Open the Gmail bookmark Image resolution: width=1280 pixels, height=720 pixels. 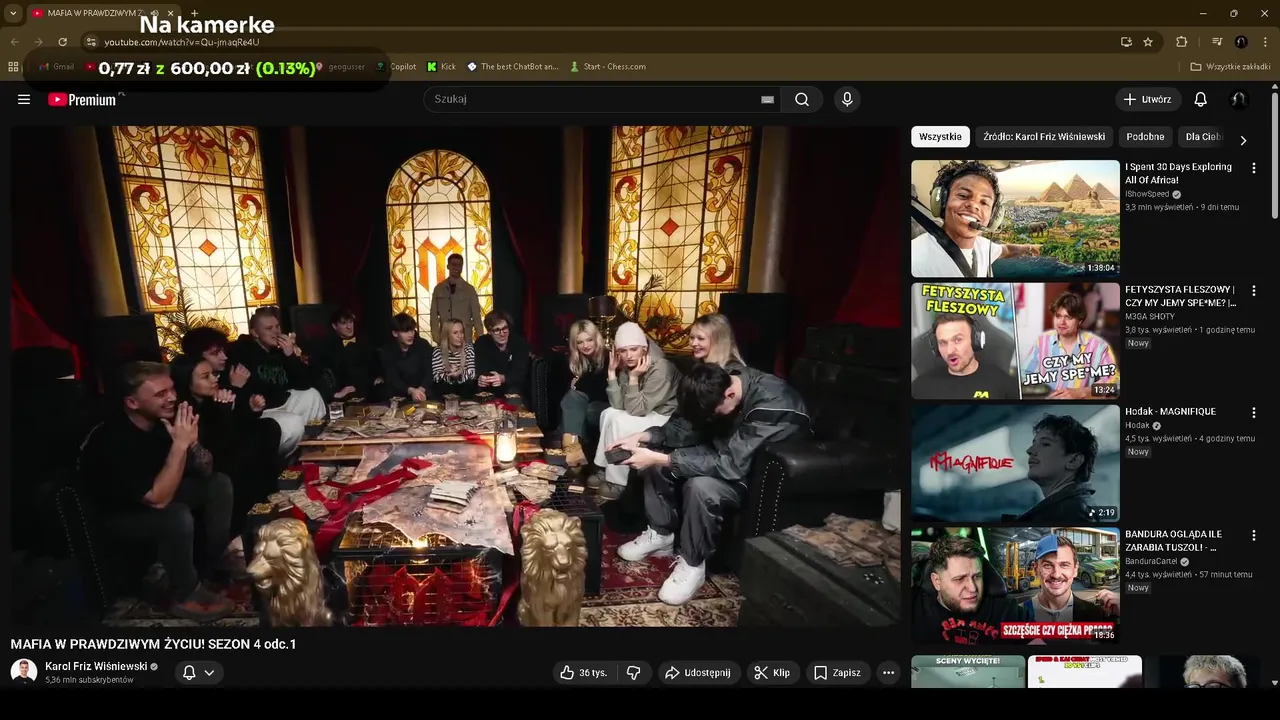(x=57, y=67)
